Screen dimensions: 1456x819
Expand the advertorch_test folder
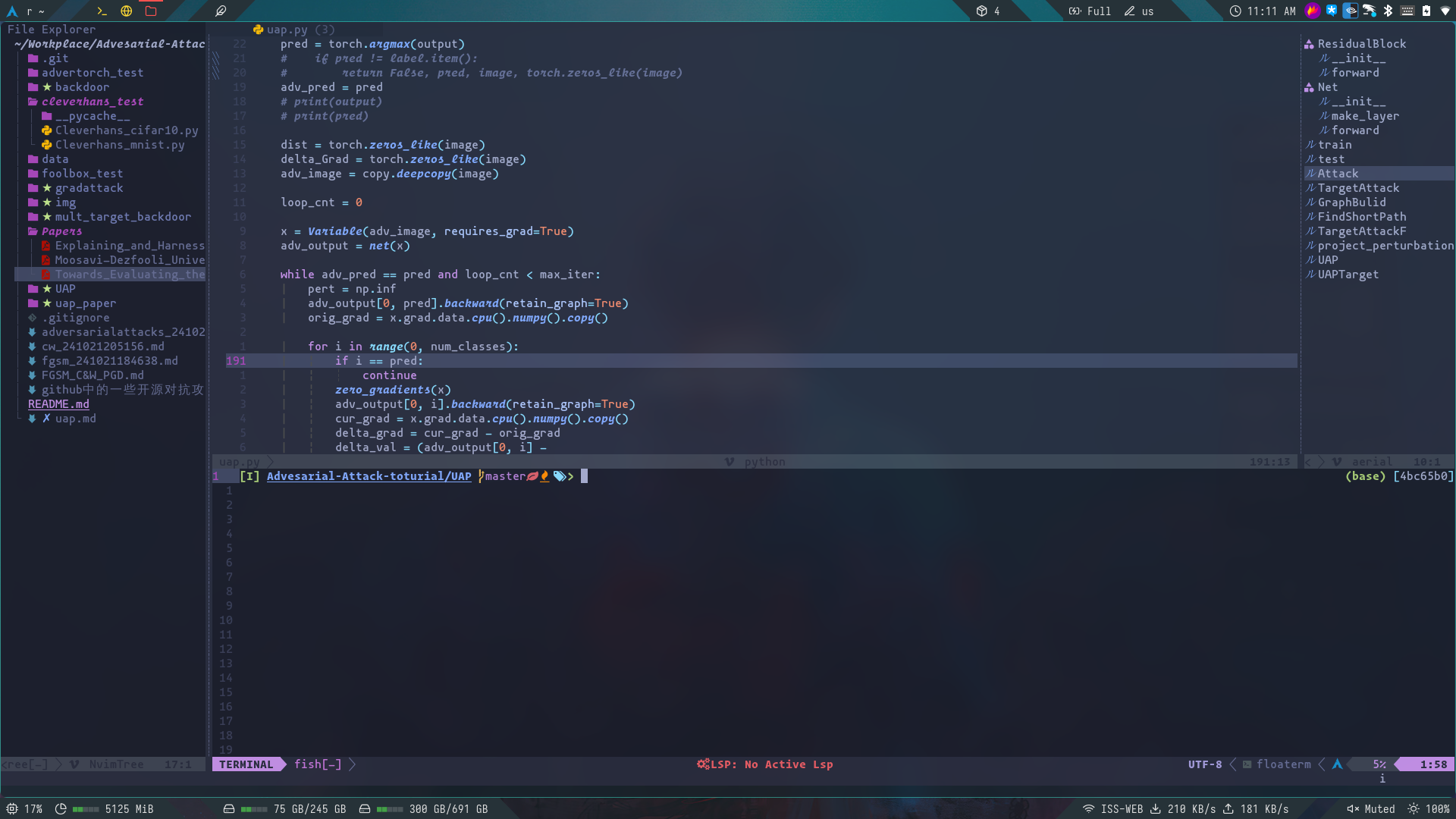(92, 73)
